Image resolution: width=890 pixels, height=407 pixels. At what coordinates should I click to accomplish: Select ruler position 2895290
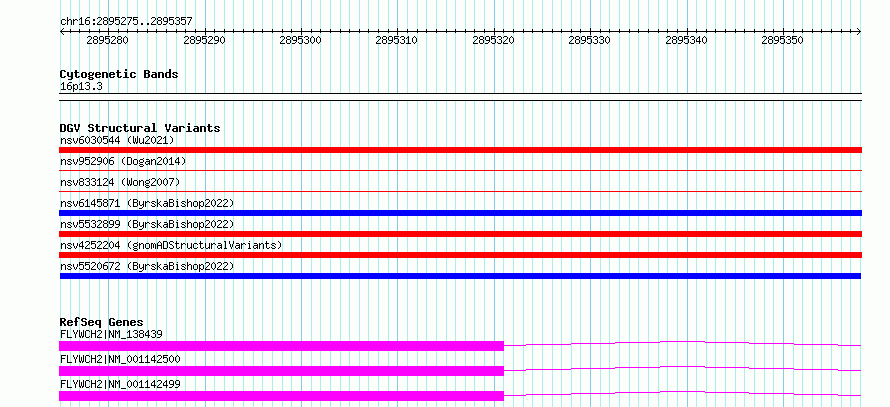204,40
